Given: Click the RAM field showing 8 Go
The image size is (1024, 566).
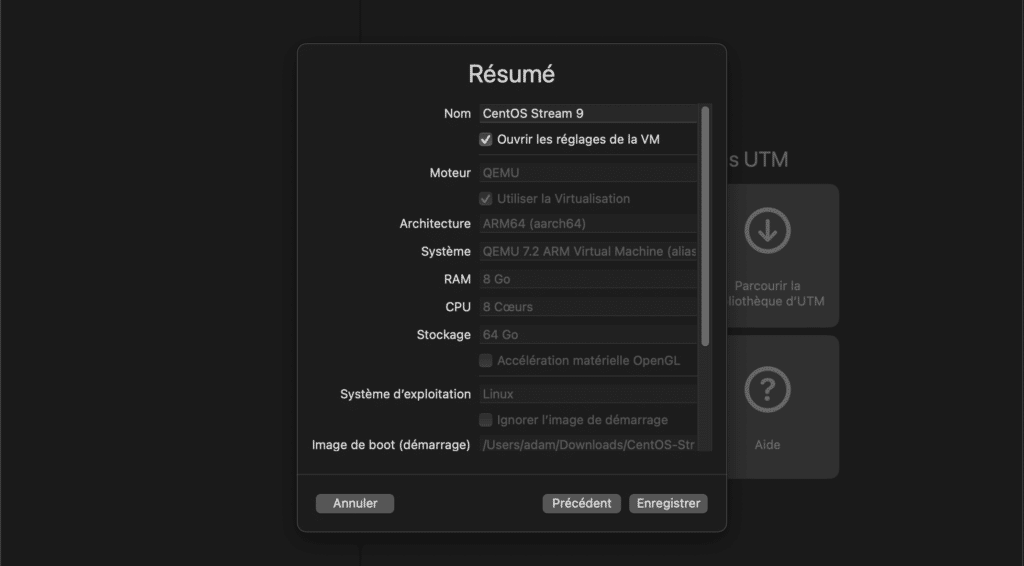Looking at the screenshot, I should (588, 279).
